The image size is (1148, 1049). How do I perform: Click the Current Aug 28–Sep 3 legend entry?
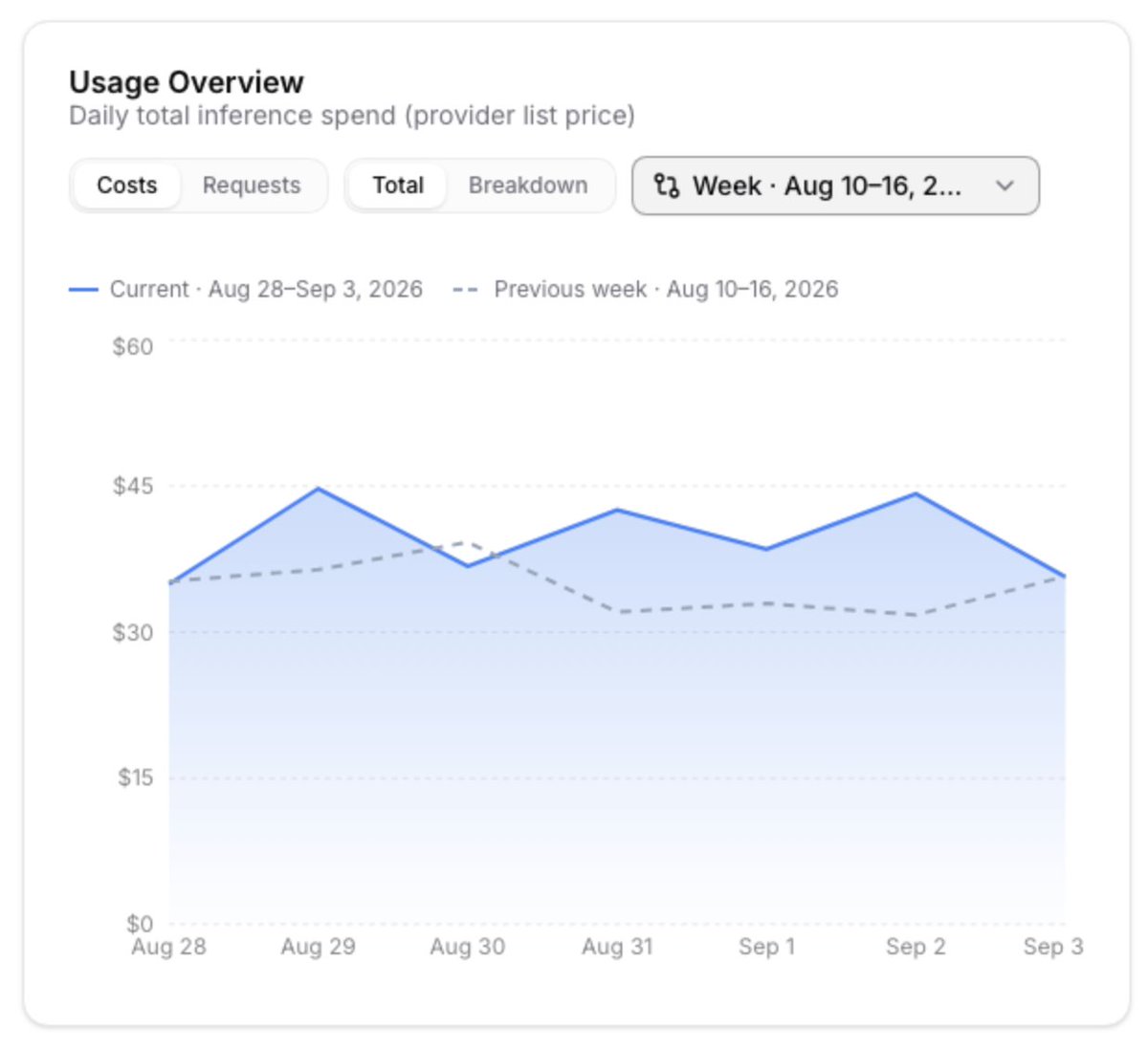[x=246, y=289]
